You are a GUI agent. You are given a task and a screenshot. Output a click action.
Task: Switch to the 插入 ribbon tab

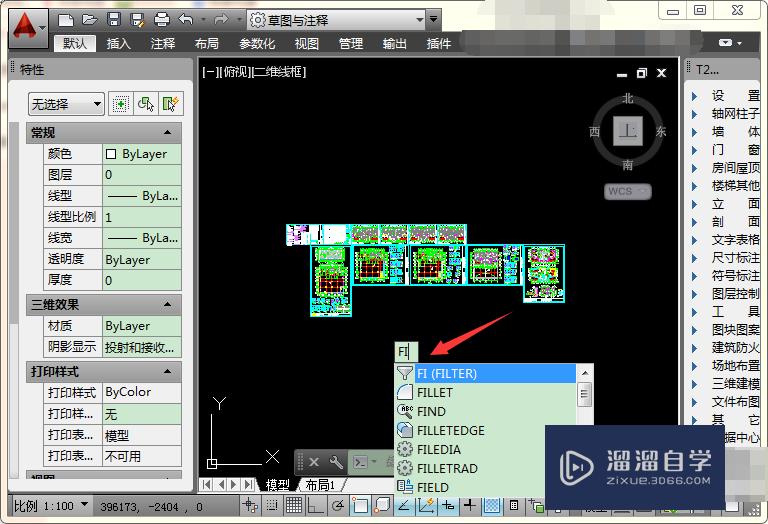click(x=119, y=44)
